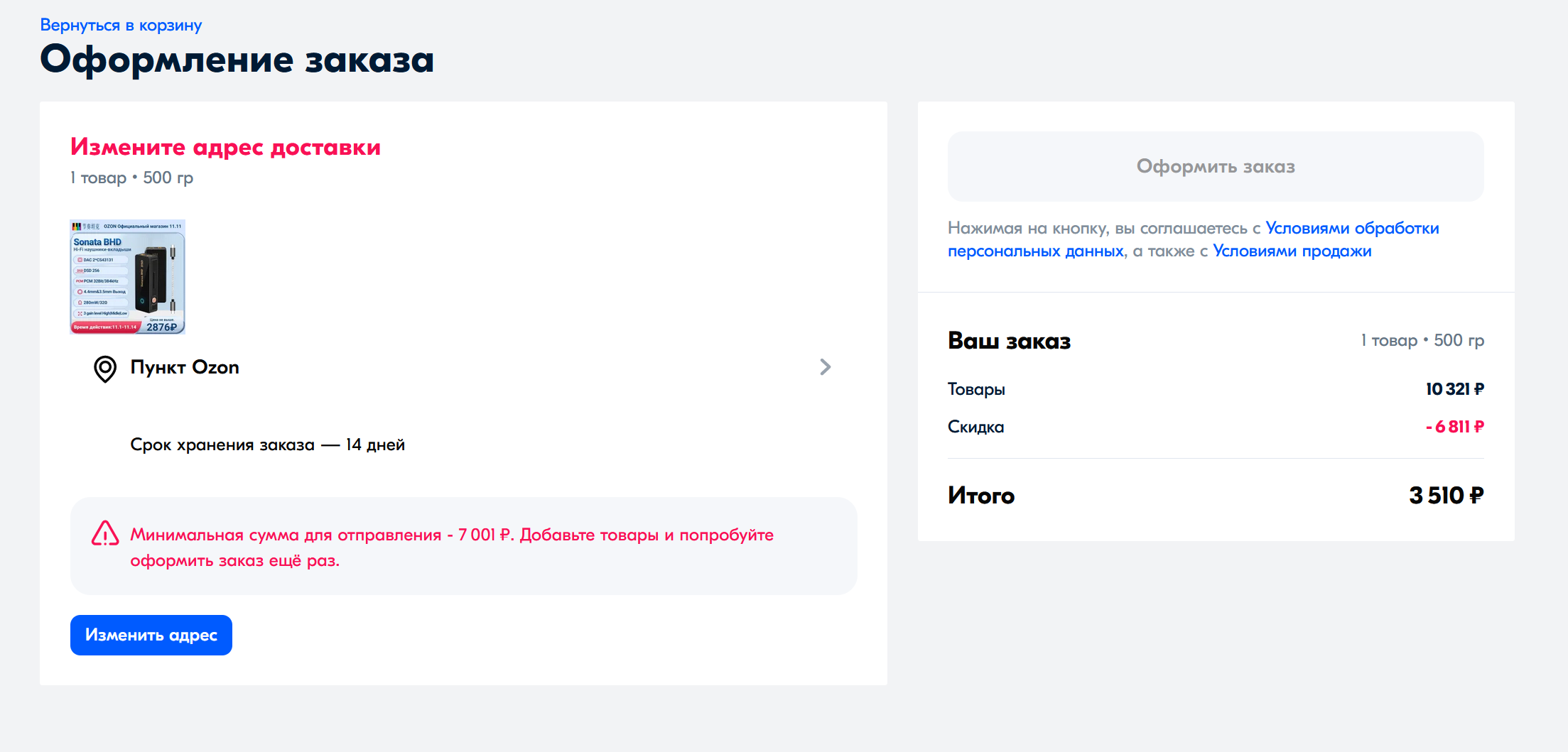Click the 'Изменить адрес' button

pyautogui.click(x=151, y=635)
